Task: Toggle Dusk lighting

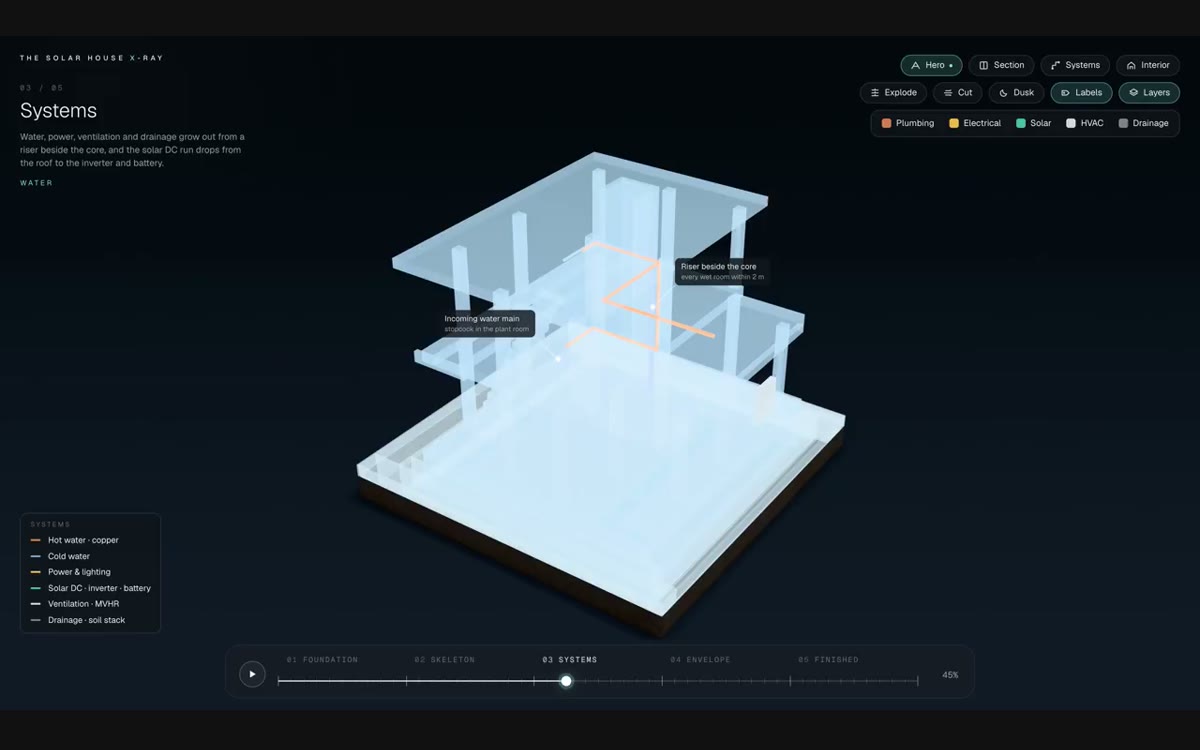Action: [1016, 93]
